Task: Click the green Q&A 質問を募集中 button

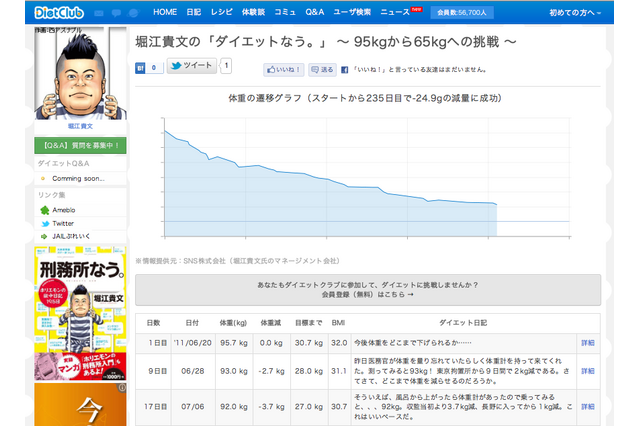Action: tap(80, 145)
